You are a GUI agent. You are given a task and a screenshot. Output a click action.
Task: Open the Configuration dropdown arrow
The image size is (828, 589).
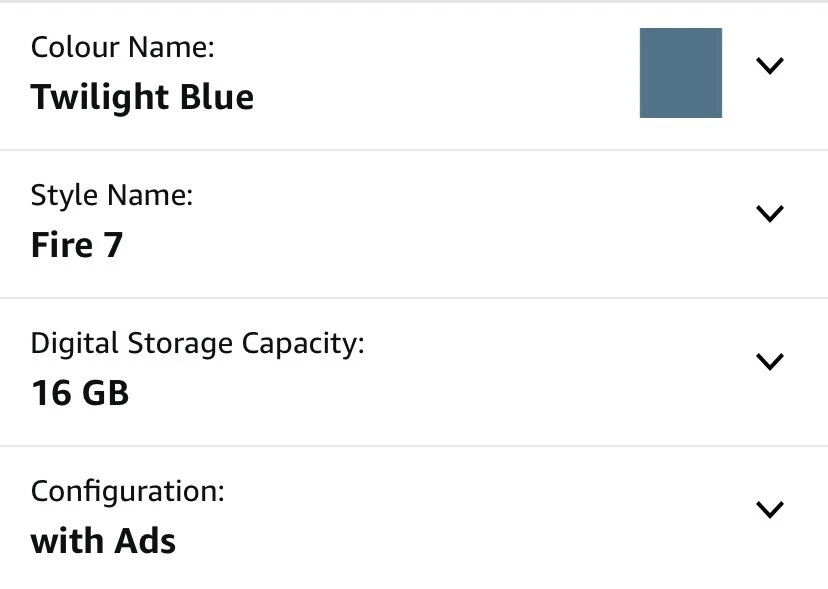(769, 509)
